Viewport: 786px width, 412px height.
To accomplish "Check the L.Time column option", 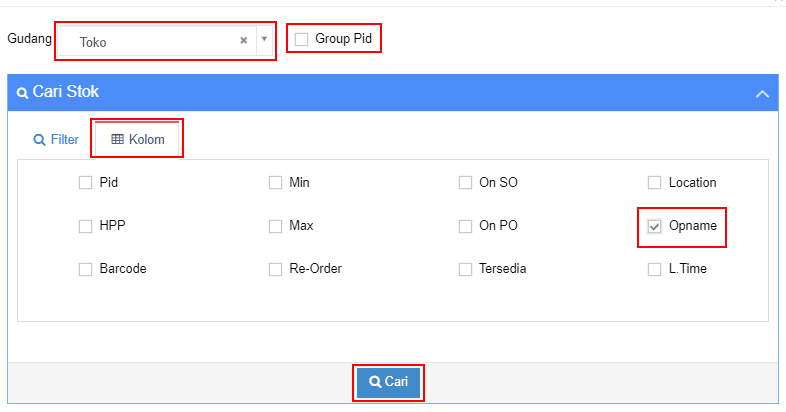I will pos(654,269).
